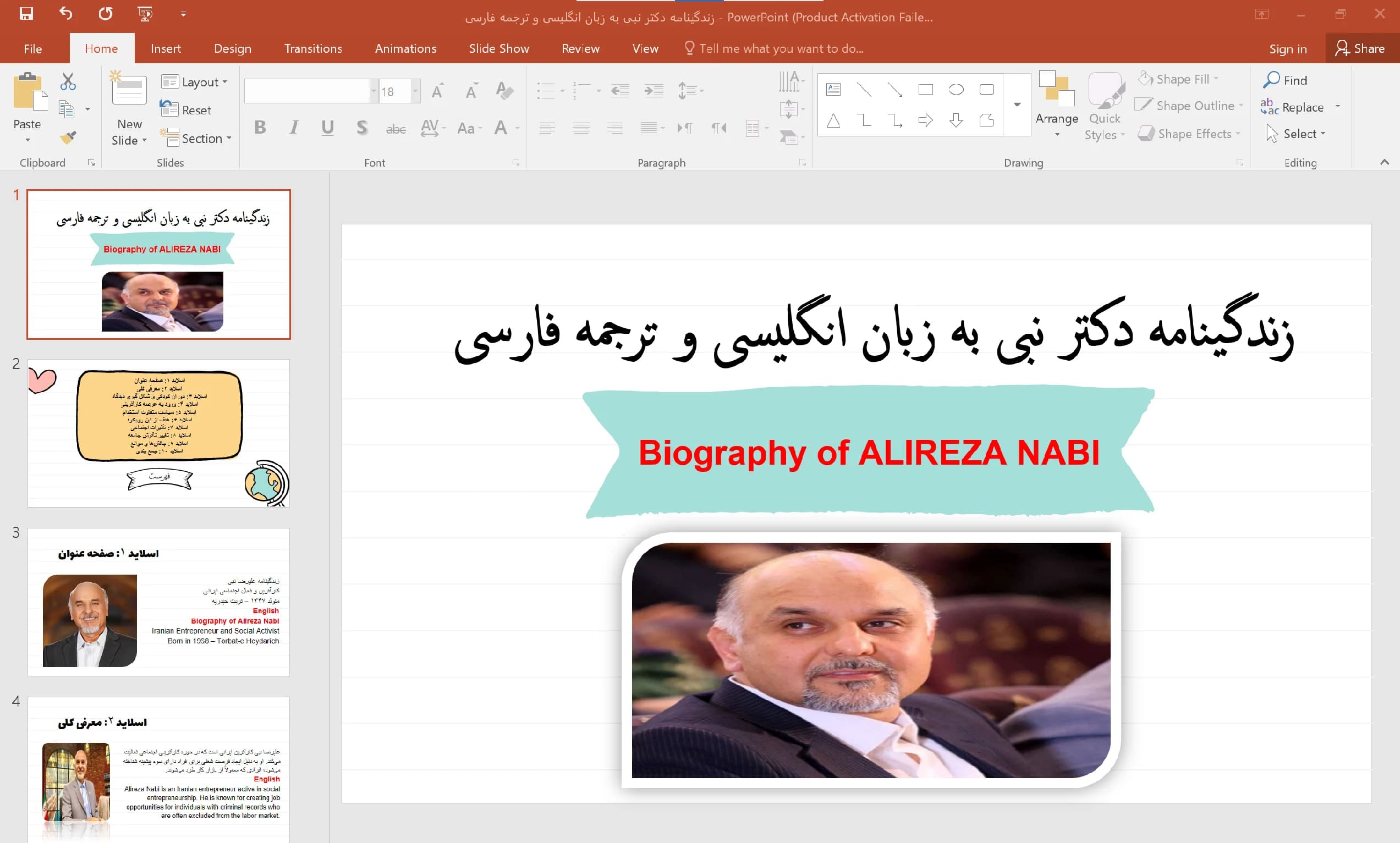Pick the right arrow shape
1400x843 pixels.
(x=926, y=120)
